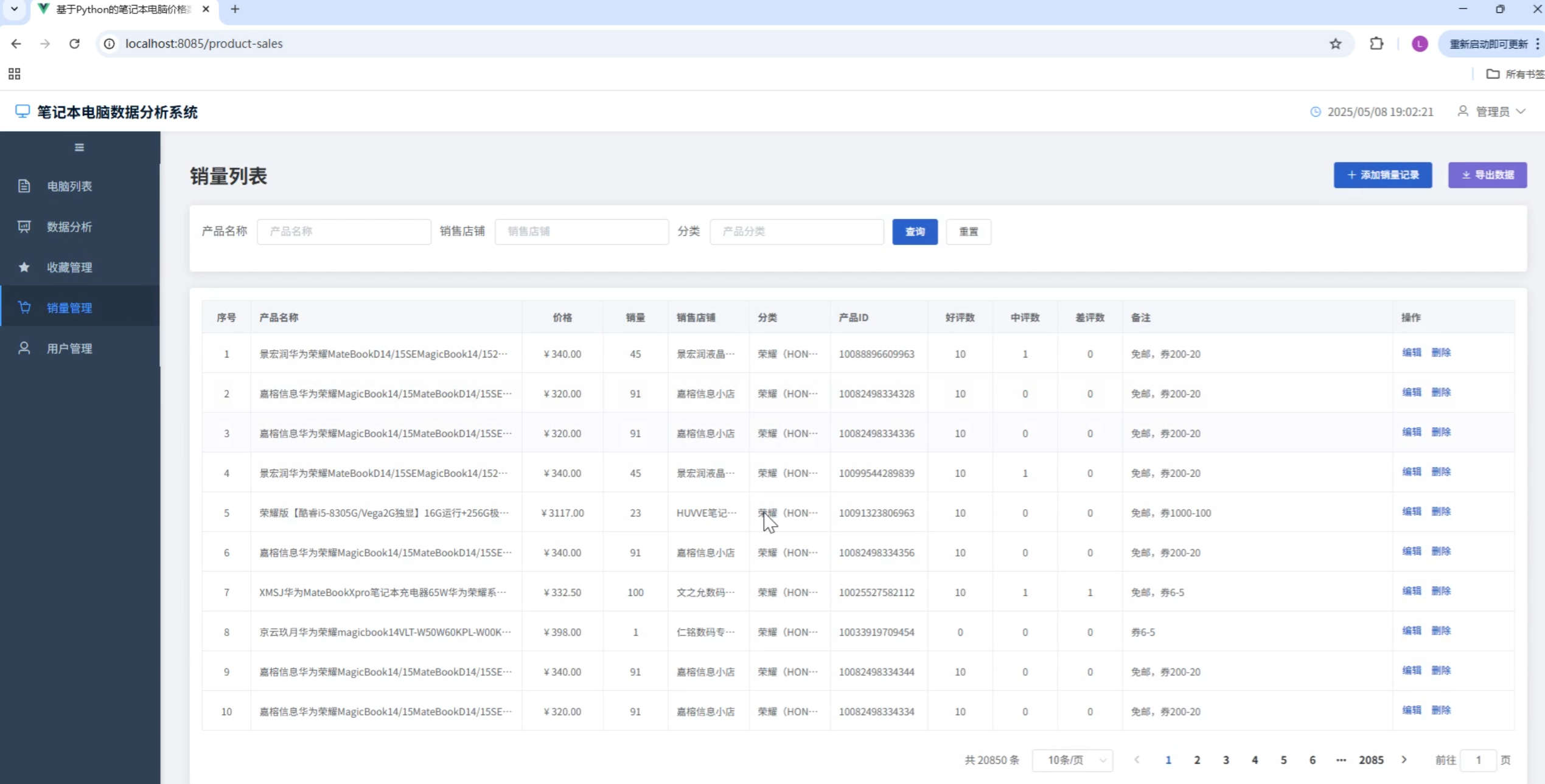Screen dimensions: 1545x784
Task: Edit row 5 via its 编辑 link
Action: coord(1411,512)
